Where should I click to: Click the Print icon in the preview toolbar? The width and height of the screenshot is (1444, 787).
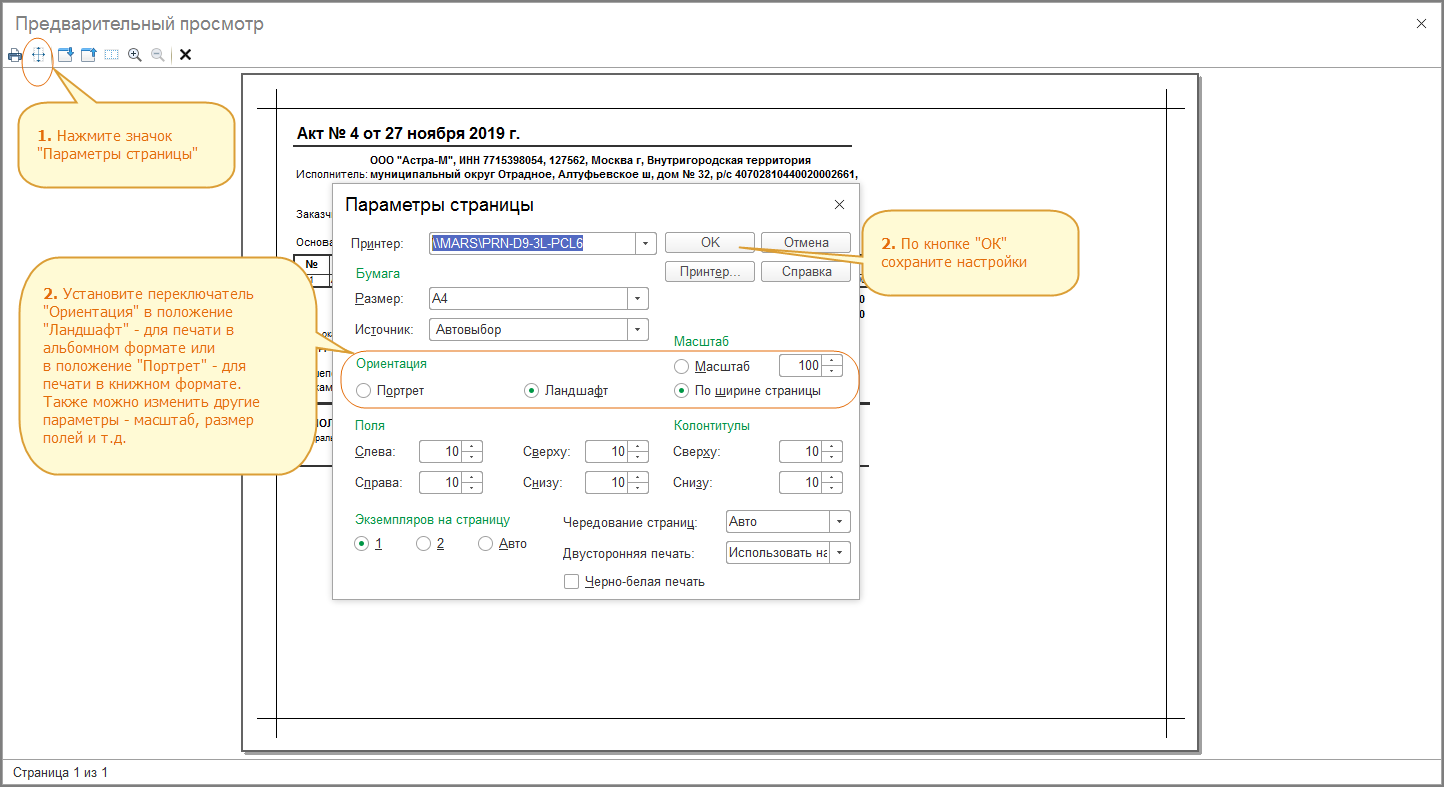pos(15,55)
